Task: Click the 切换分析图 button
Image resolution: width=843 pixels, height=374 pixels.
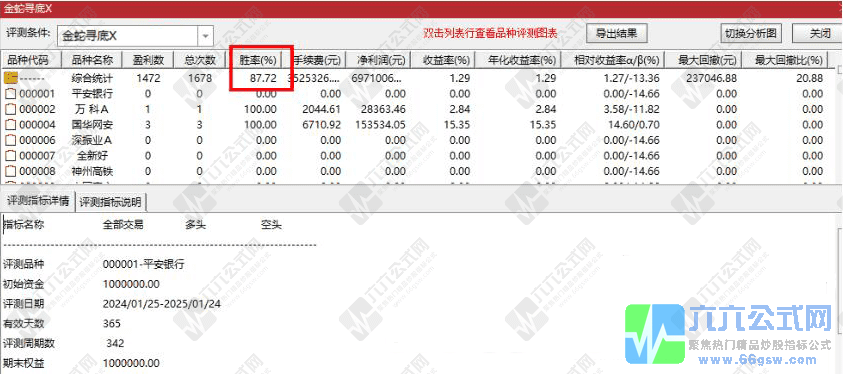Action: click(x=751, y=33)
